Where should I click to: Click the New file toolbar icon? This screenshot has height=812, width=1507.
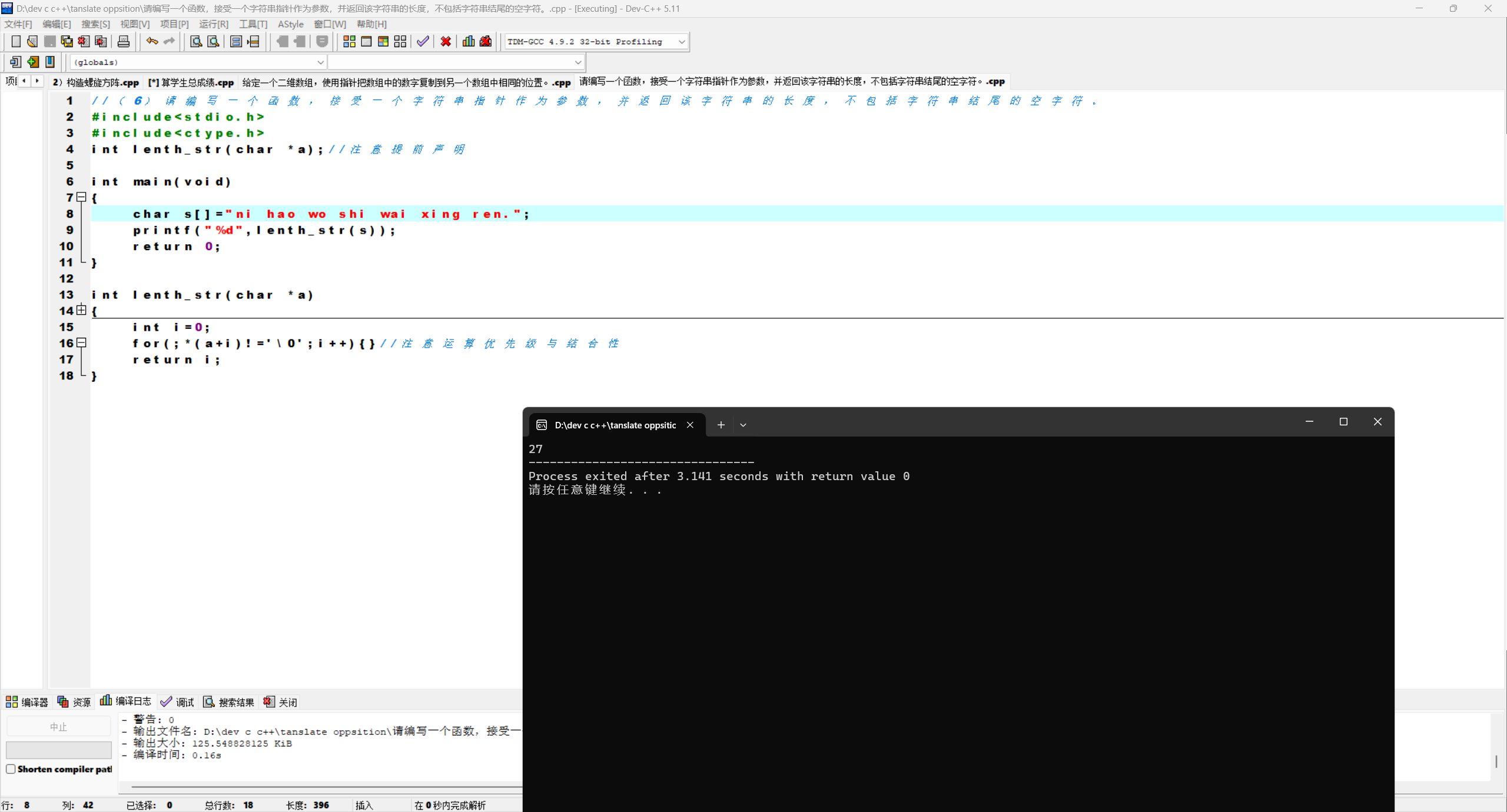tap(16, 41)
